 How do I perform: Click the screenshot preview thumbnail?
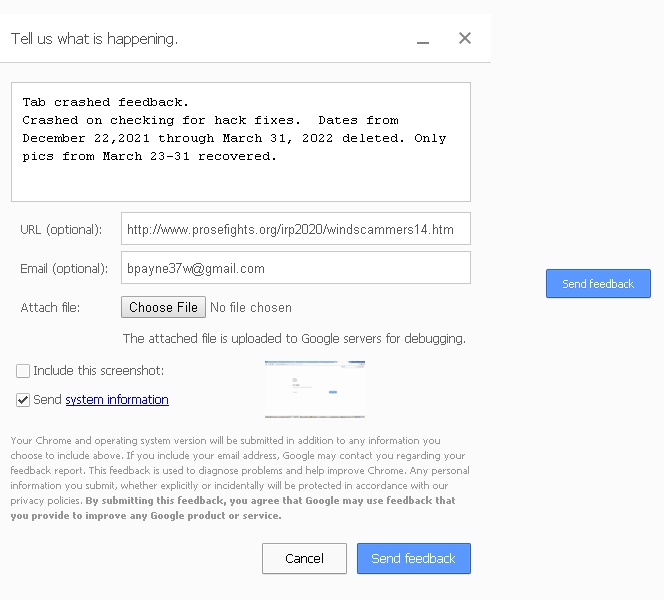(x=315, y=389)
